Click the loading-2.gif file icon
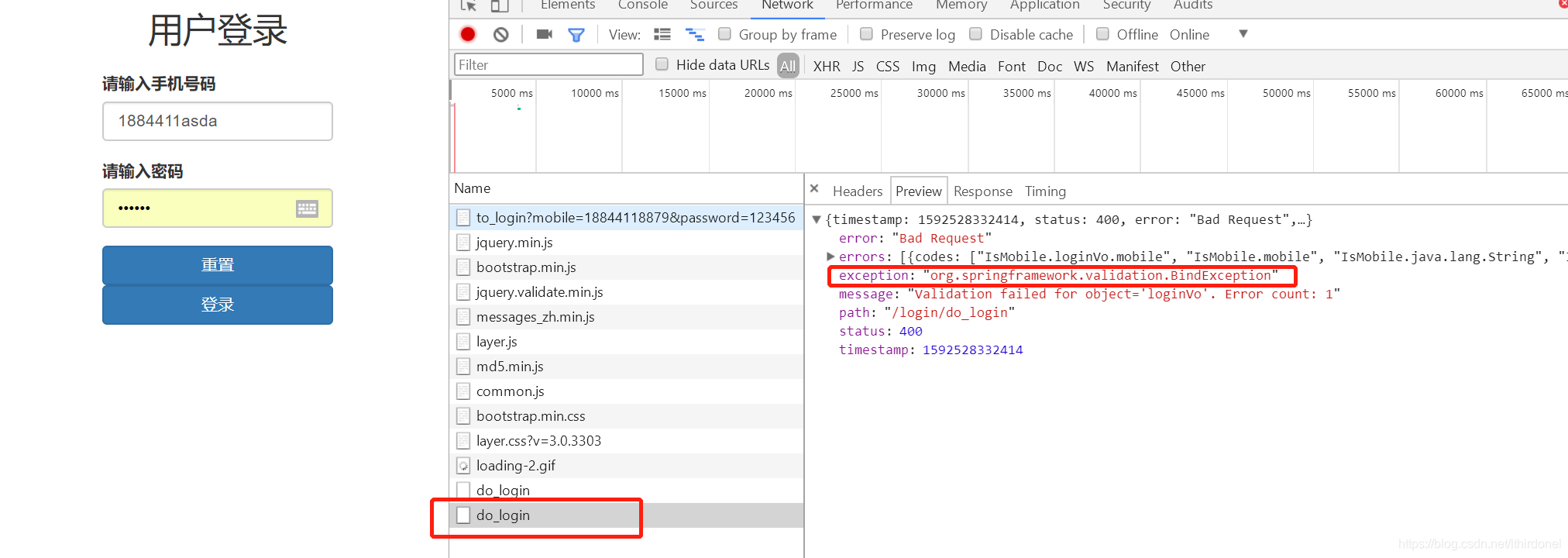This screenshot has height=558, width=1568. (x=463, y=466)
